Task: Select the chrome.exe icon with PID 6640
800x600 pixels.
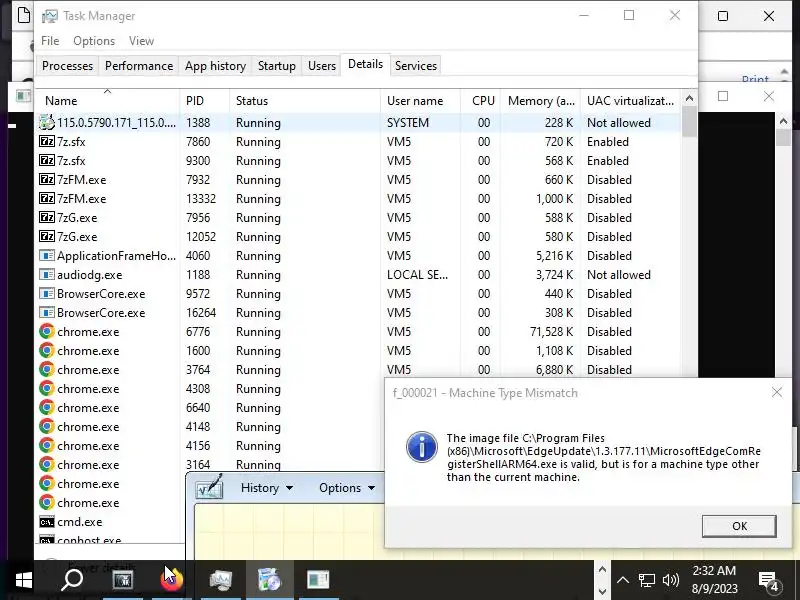Action: tap(47, 408)
